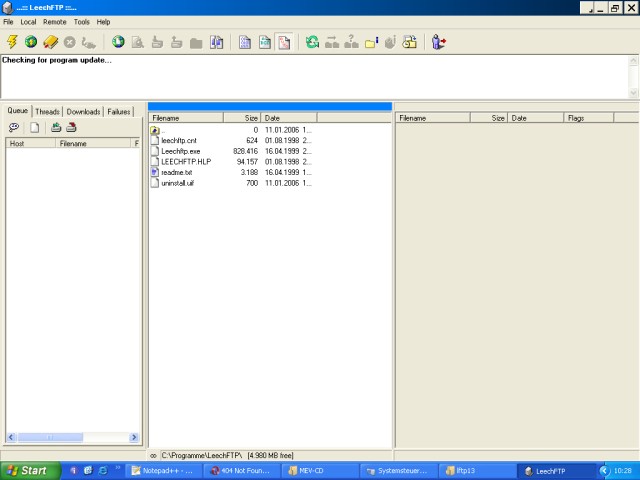Open the Windows Start button

coord(30,471)
